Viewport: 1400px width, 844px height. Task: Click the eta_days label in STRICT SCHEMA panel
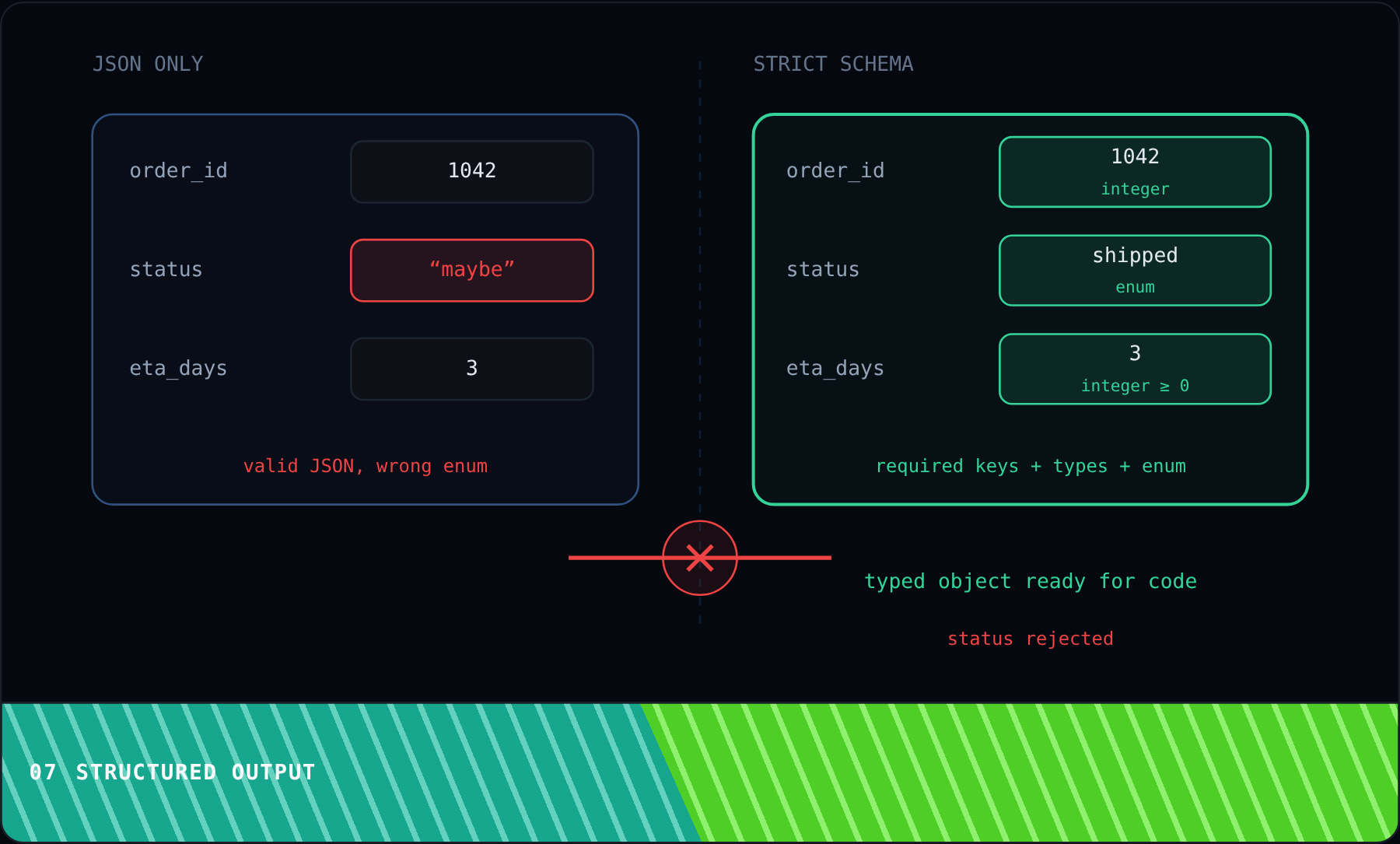coord(835,369)
